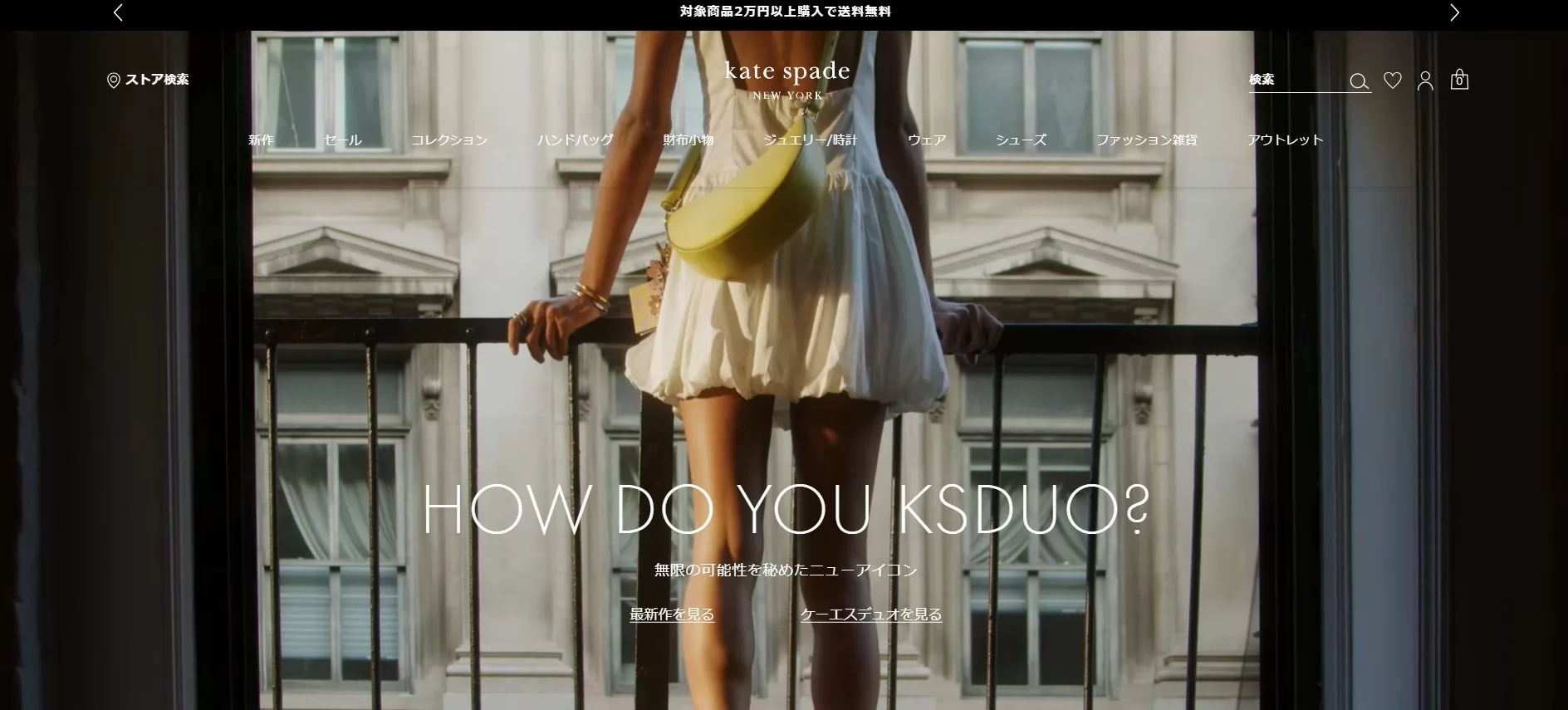Go to the シューズ category
The height and width of the screenshot is (710, 1568).
point(1021,140)
